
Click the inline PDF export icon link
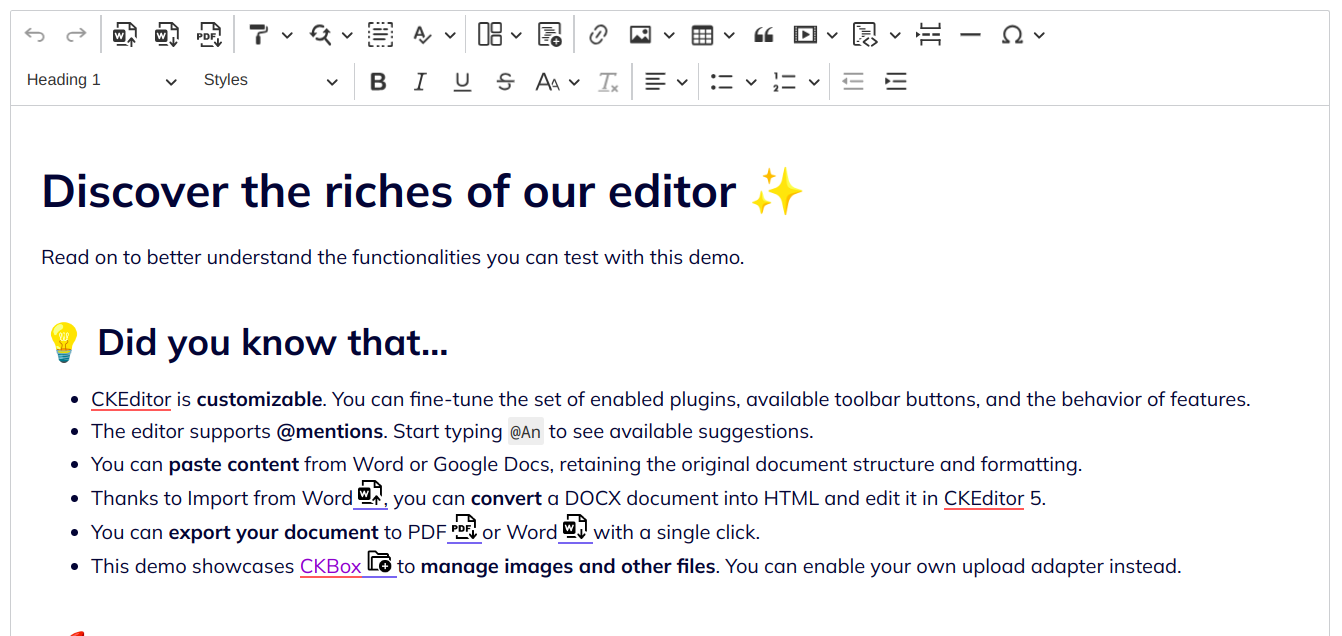463,528
